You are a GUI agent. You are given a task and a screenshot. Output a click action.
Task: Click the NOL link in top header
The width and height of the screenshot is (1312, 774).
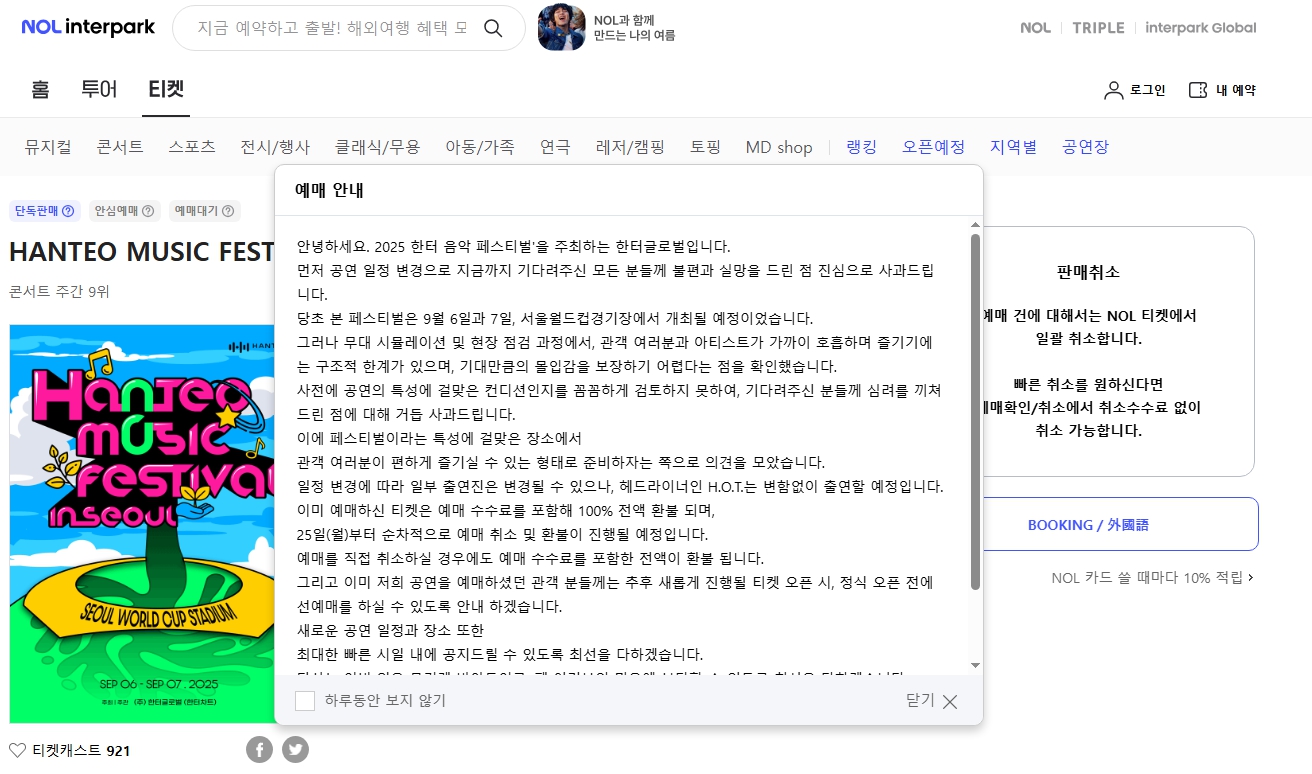tap(1036, 28)
